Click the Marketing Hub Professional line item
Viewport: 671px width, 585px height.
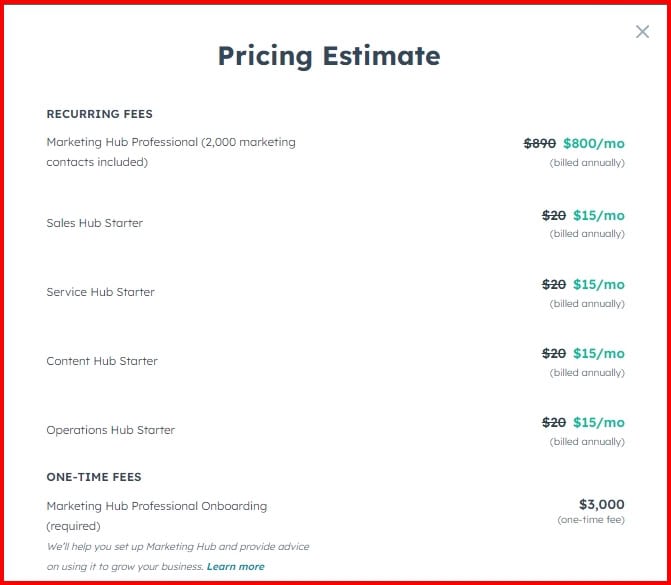coord(171,152)
